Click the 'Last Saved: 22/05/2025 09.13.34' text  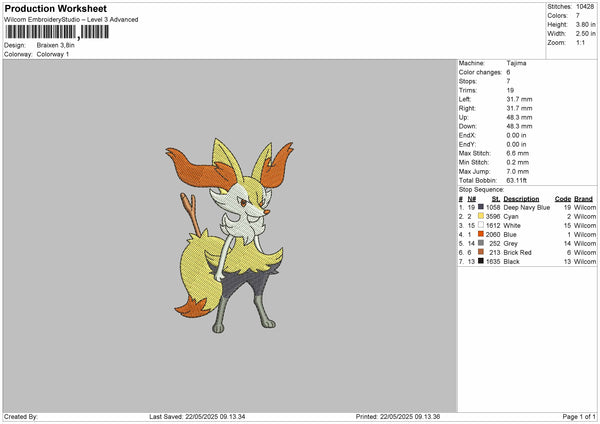click(x=197, y=417)
